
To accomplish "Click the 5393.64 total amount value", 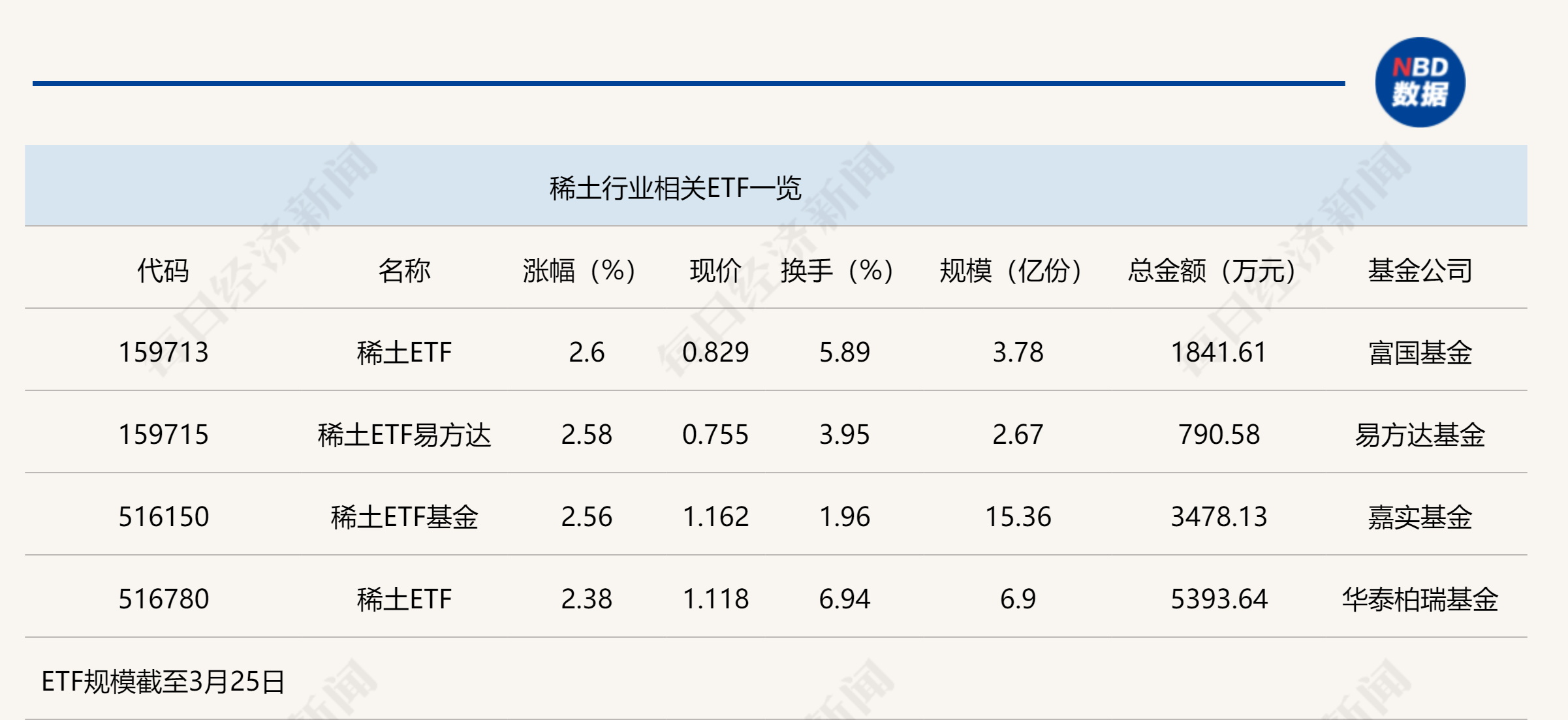I will pyautogui.click(x=1219, y=599).
